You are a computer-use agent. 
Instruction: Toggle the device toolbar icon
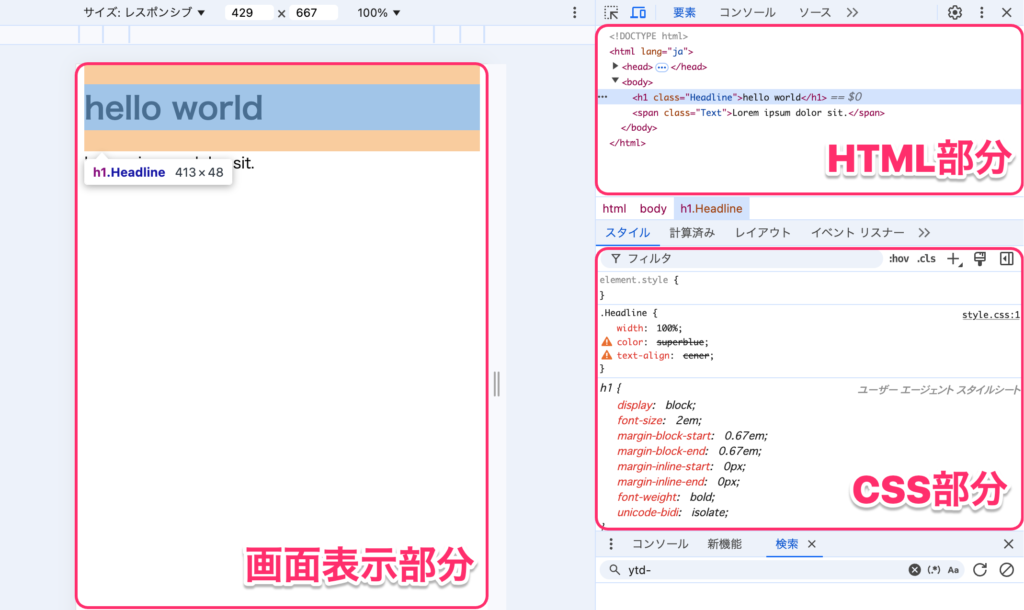click(638, 13)
